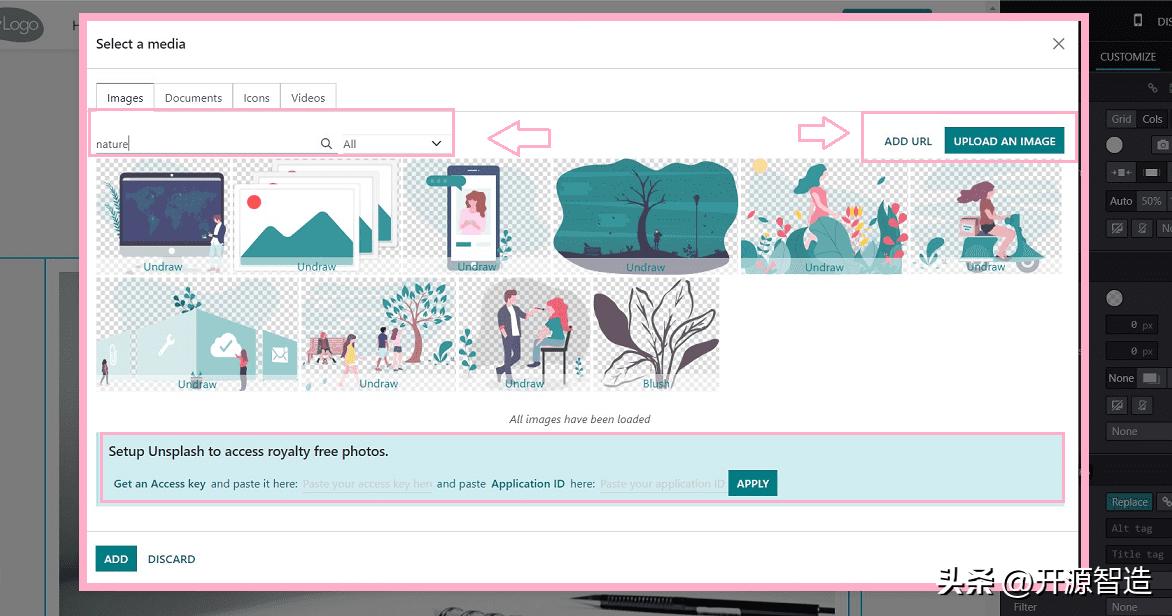
Task: Click the search field containing 'nature'
Action: click(x=206, y=144)
